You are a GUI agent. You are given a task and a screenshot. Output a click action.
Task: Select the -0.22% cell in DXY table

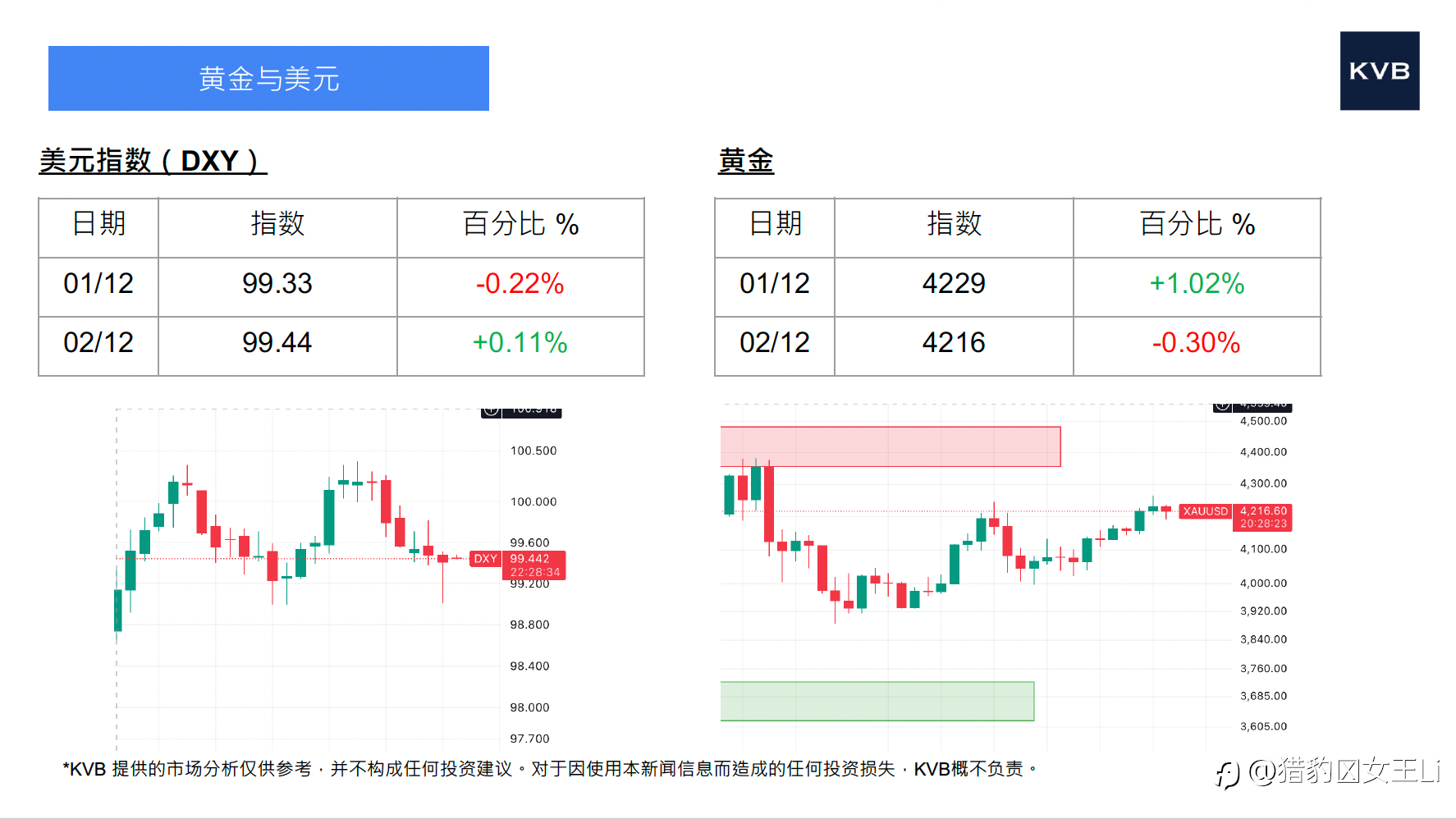click(x=520, y=284)
